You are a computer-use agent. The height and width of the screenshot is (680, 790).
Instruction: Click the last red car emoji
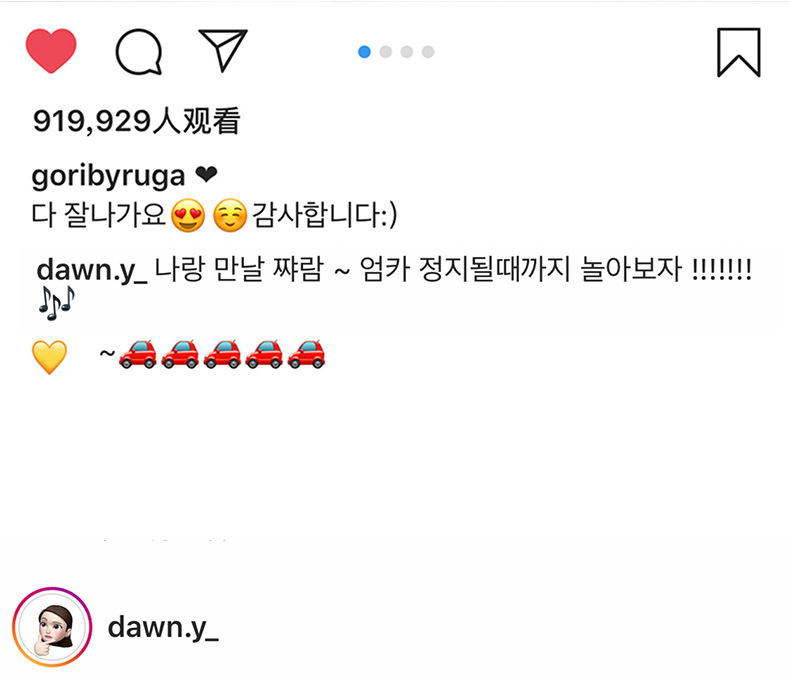(306, 354)
